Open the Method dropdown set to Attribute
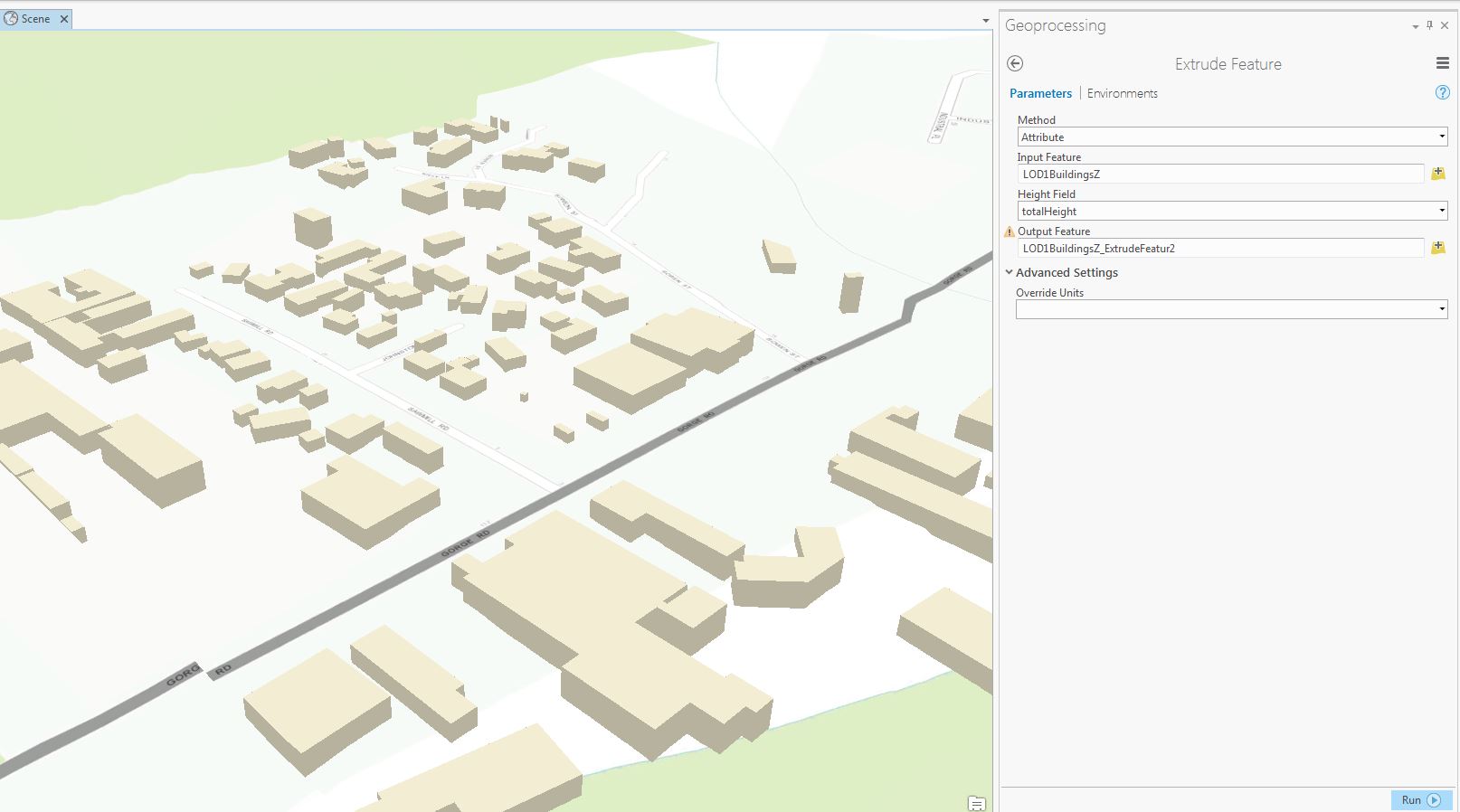Screen dimensions: 1460x812 [x=1232, y=137]
